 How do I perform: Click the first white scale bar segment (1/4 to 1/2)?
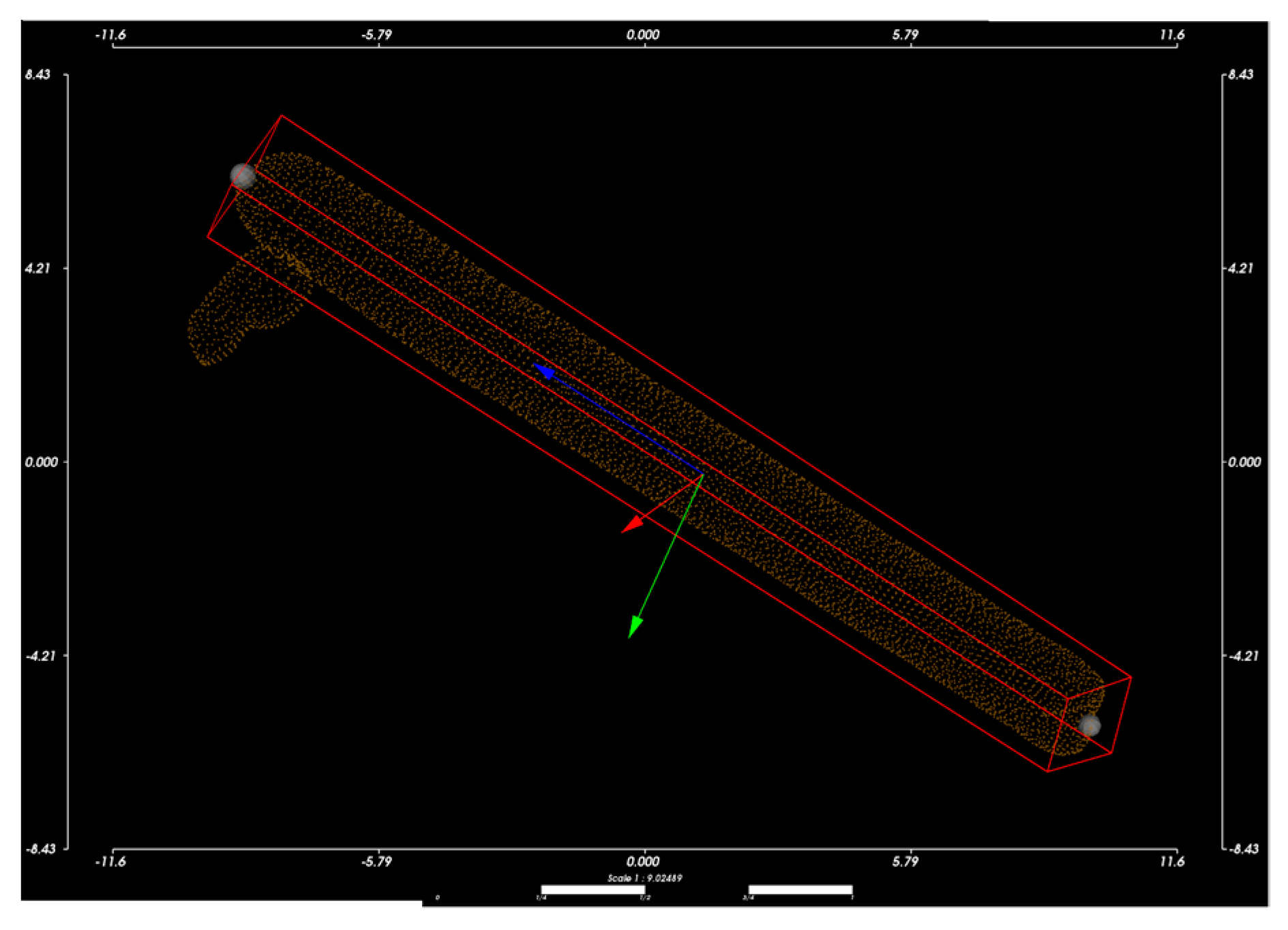coord(593,889)
